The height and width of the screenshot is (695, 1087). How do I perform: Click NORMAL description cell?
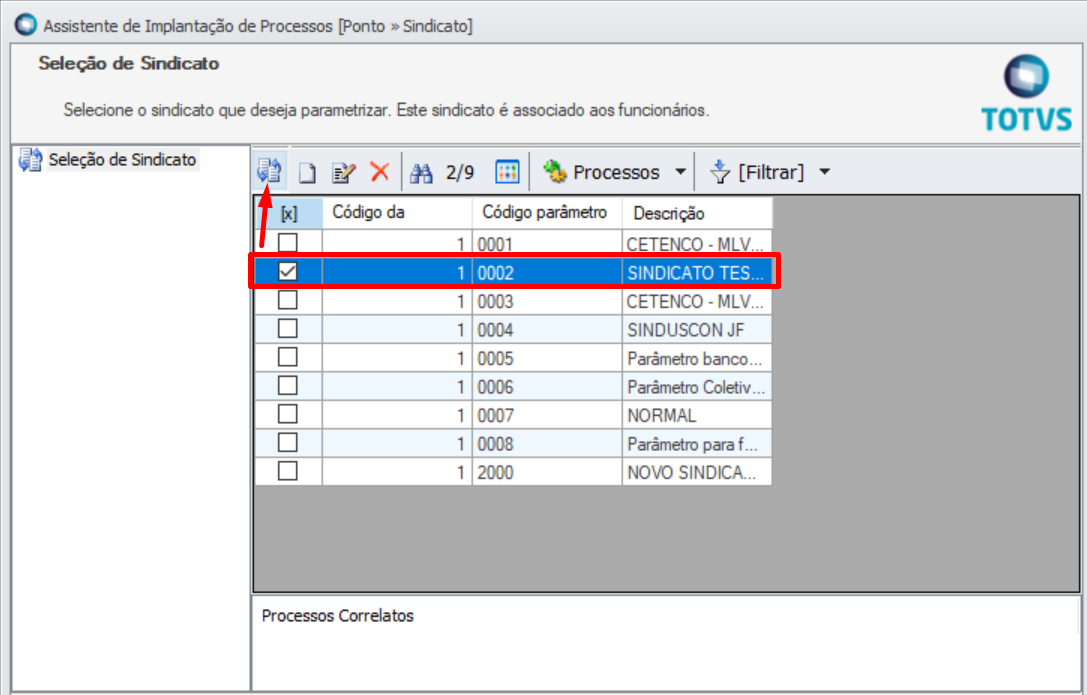697,414
